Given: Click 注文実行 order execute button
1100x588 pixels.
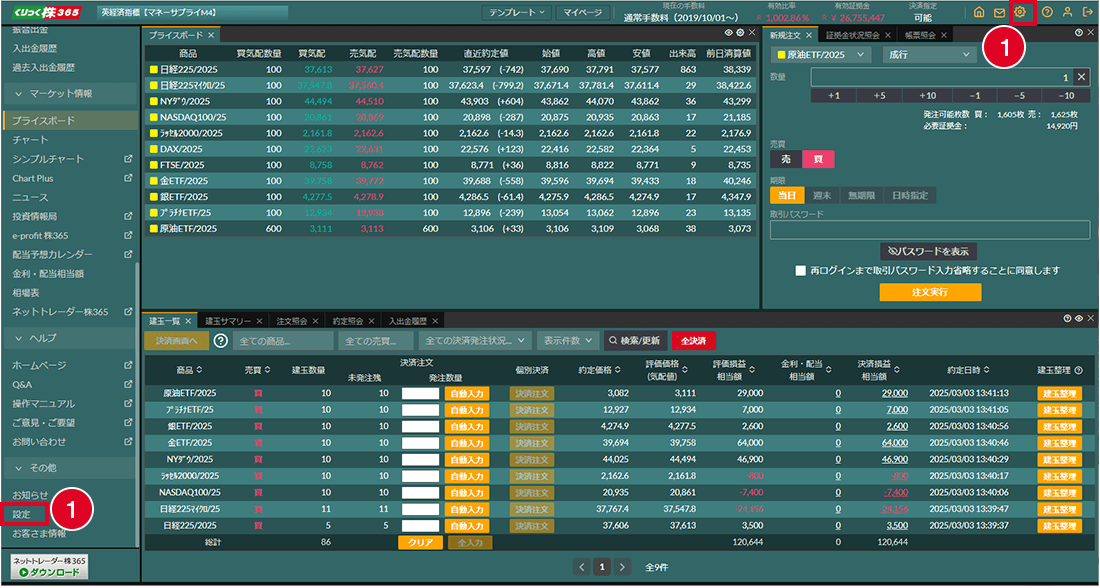Looking at the screenshot, I should [930, 293].
